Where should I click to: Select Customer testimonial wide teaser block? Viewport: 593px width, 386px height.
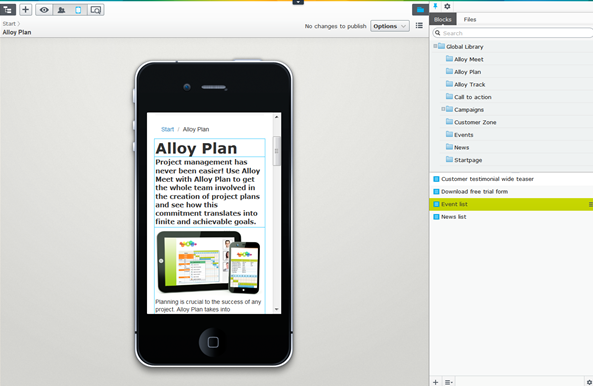click(511, 179)
